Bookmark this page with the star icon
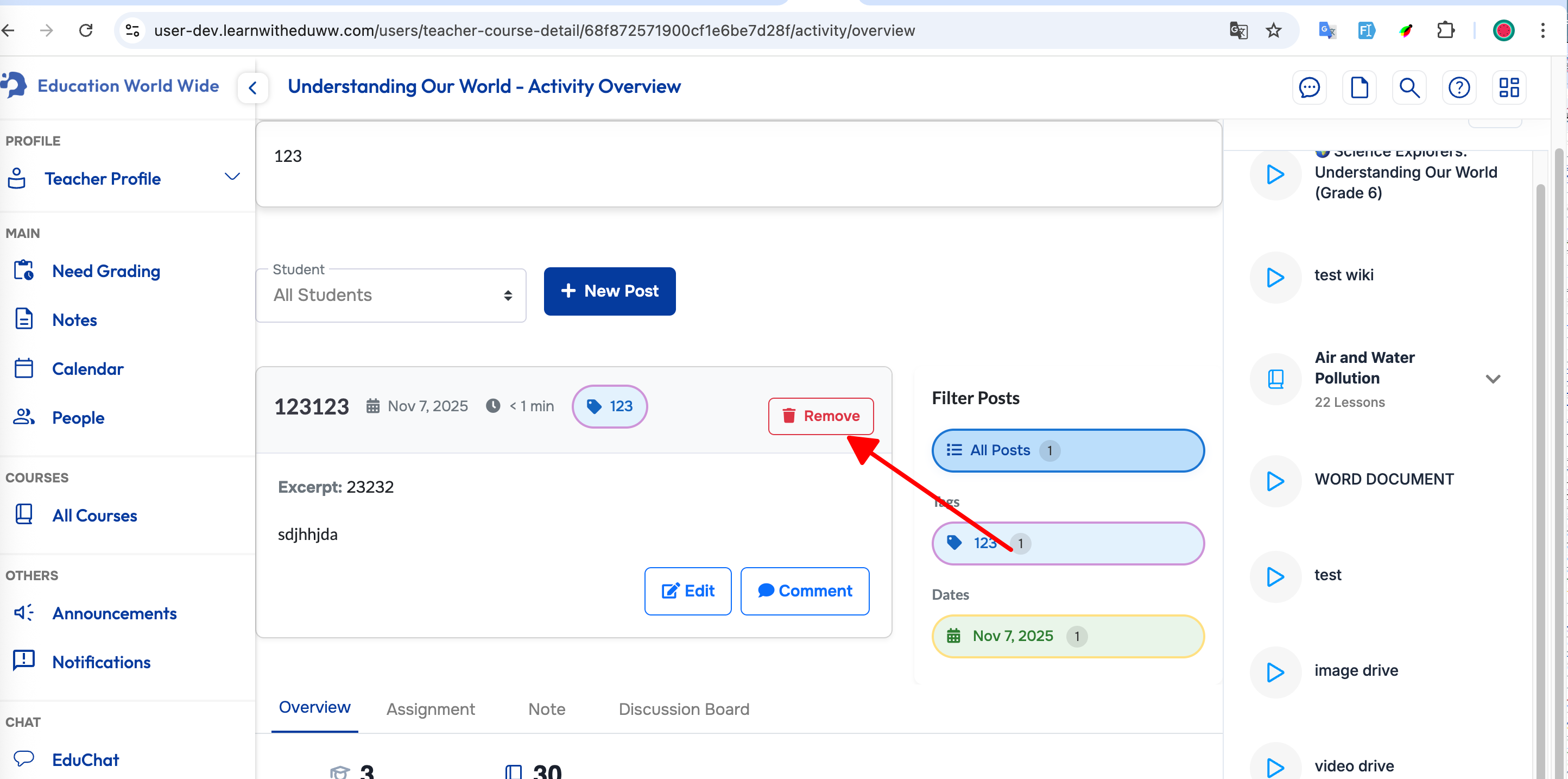 pos(1273,30)
